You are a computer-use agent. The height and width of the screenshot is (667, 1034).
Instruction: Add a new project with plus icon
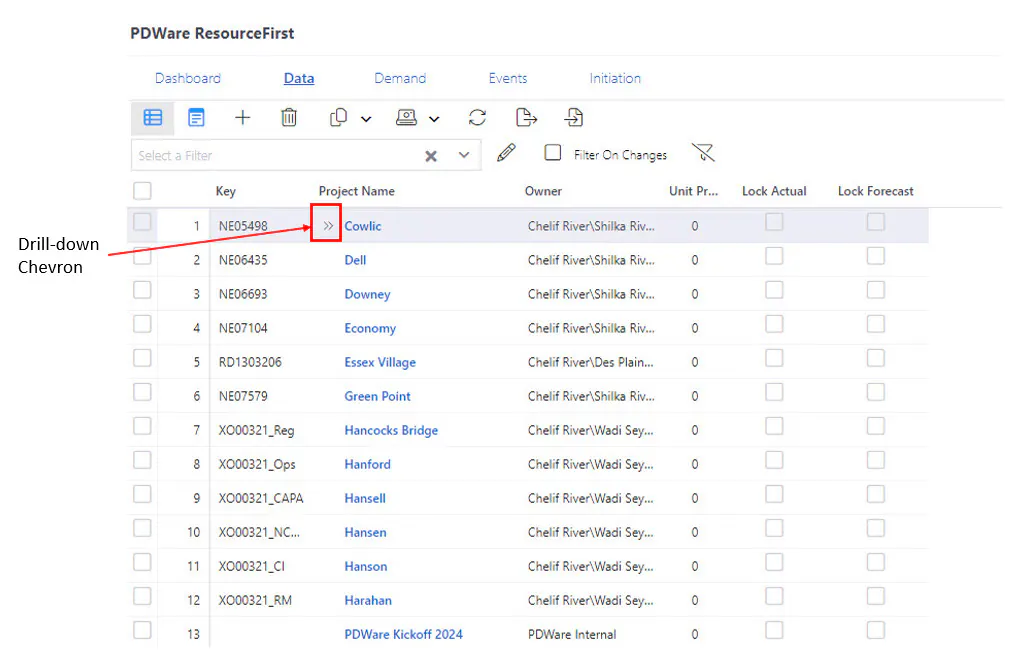click(243, 117)
